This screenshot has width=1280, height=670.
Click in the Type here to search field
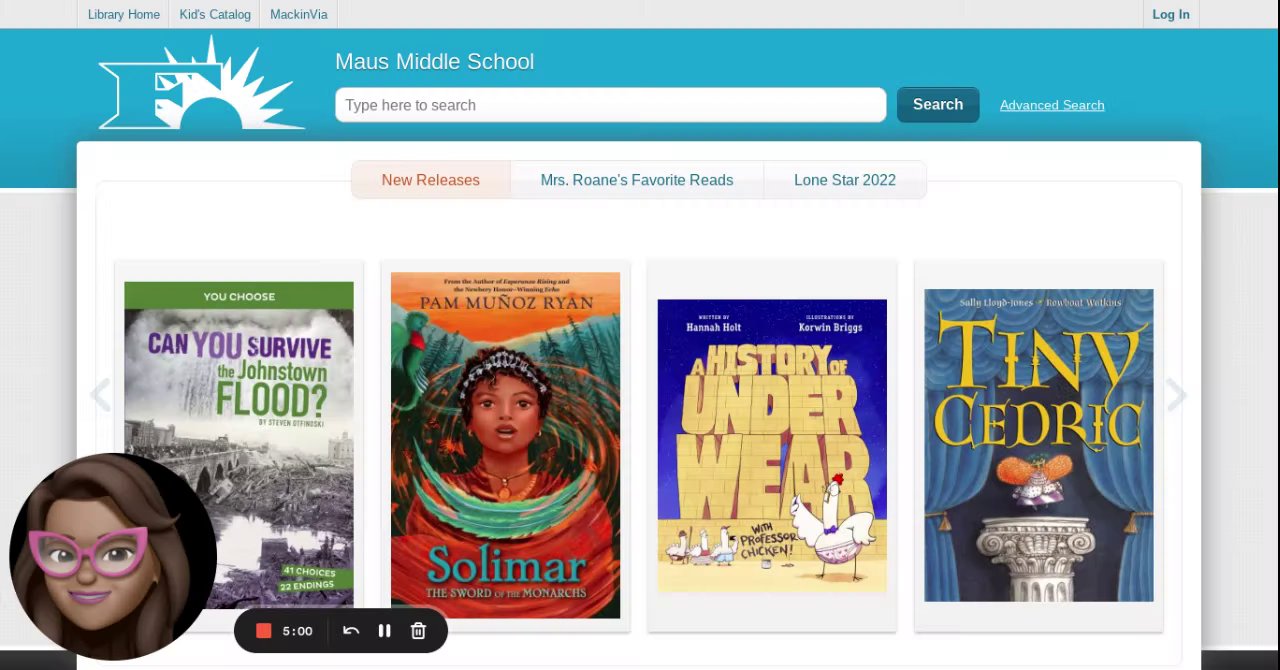point(611,105)
